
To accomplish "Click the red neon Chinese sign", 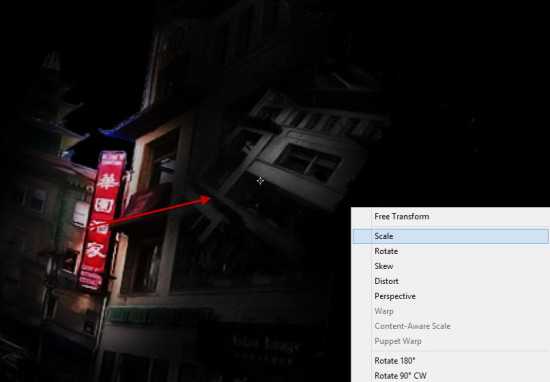I will (101, 220).
